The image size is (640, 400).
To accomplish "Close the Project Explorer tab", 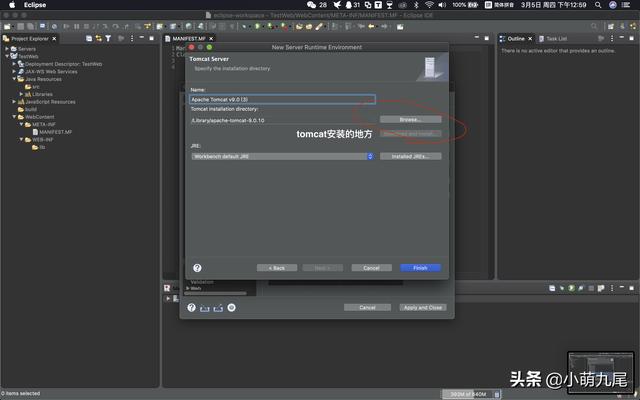I will click(x=54, y=38).
